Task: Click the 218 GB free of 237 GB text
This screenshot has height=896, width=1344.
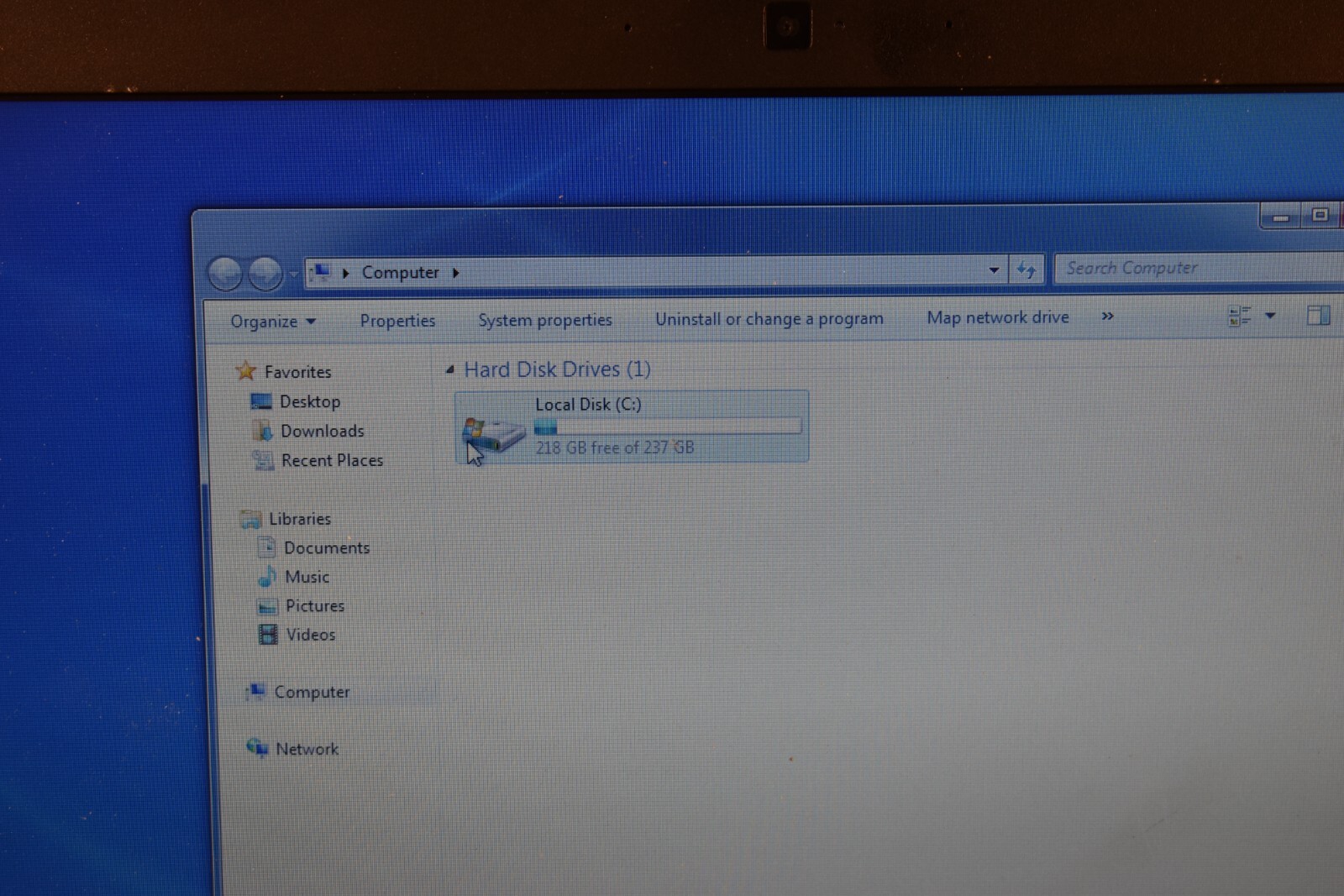Action: [615, 448]
